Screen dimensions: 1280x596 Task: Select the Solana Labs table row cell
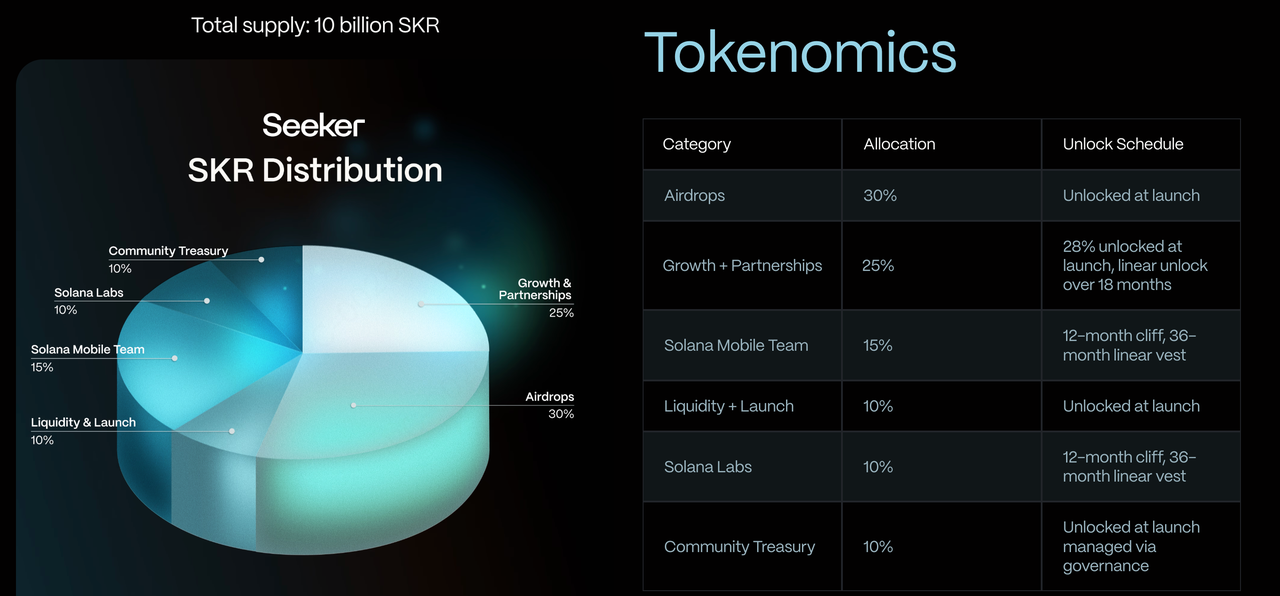coord(708,467)
